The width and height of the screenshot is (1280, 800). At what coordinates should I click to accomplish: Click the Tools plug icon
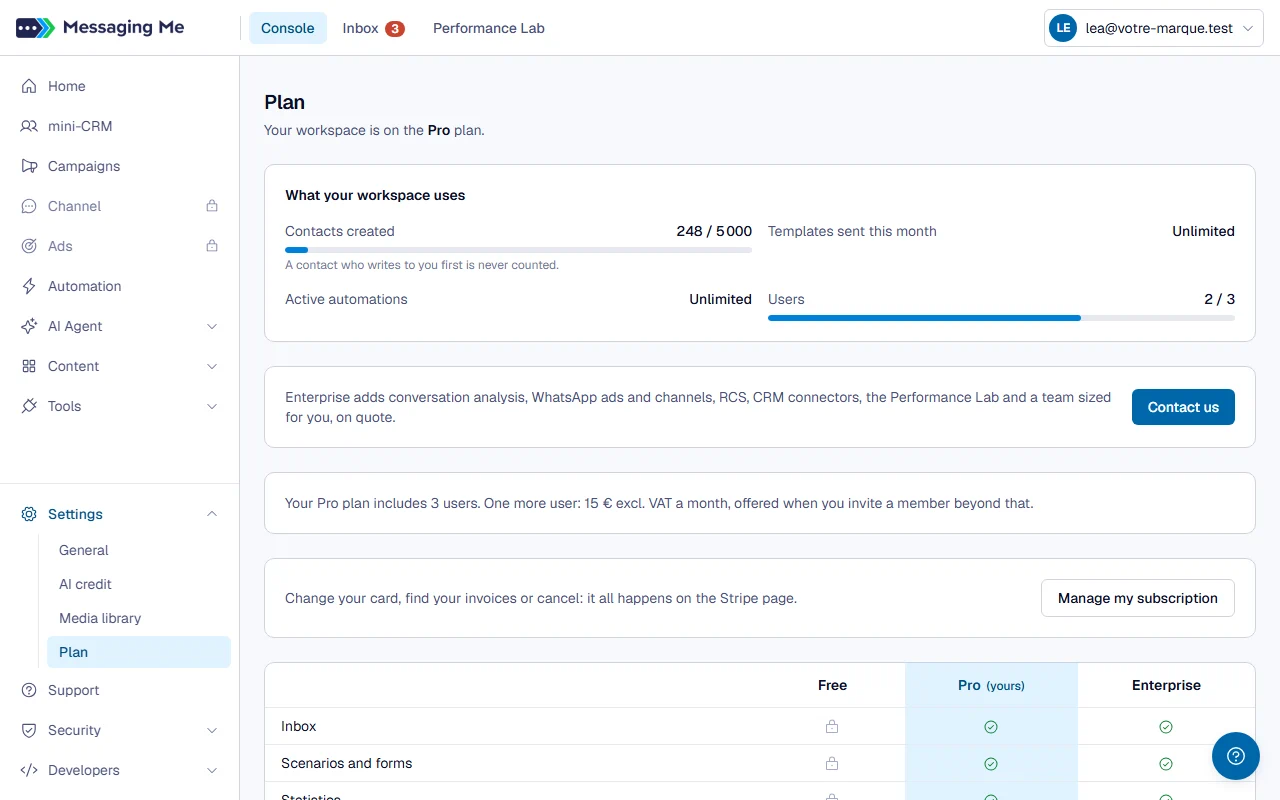(29, 406)
